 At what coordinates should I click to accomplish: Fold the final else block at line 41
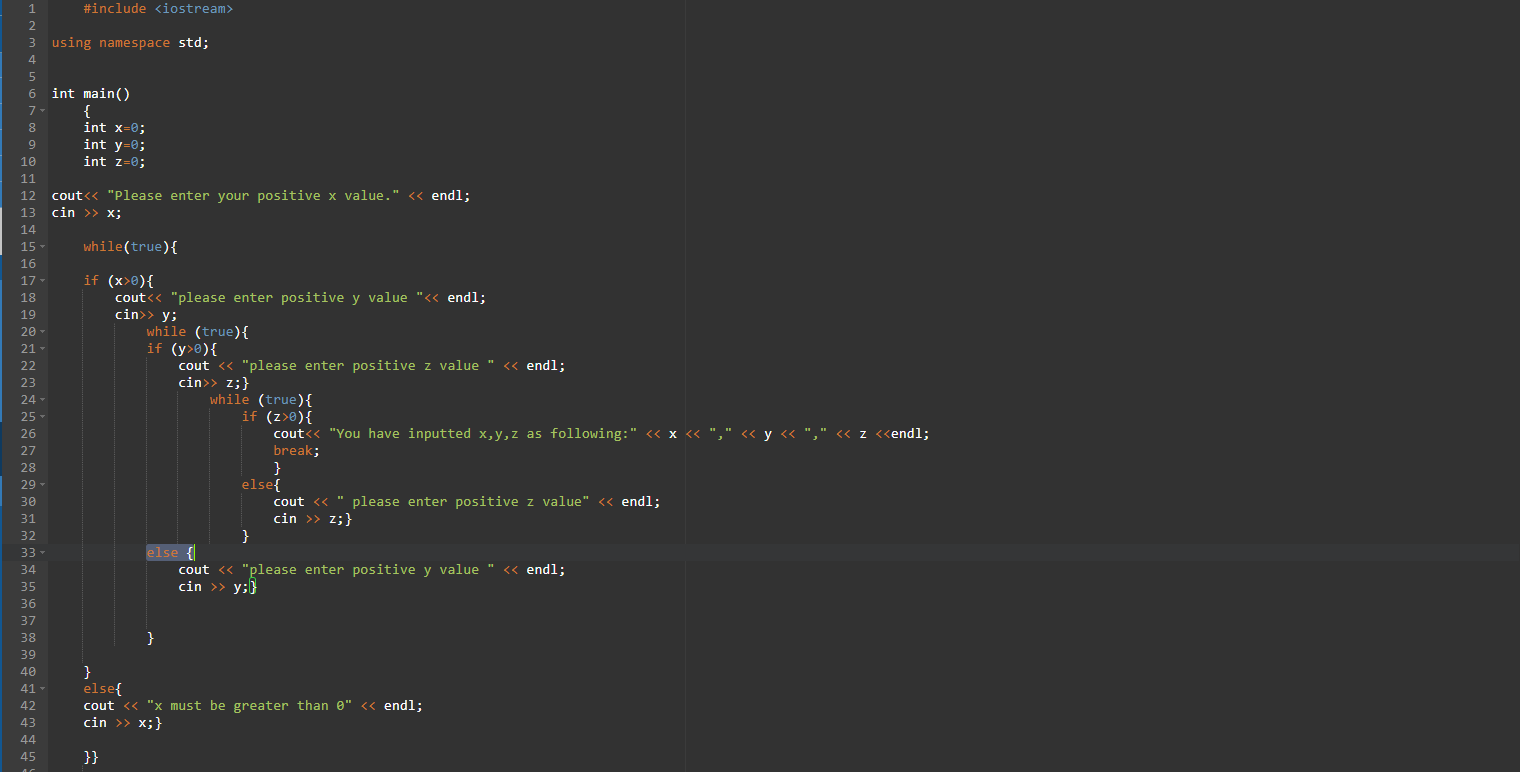pyautogui.click(x=44, y=688)
